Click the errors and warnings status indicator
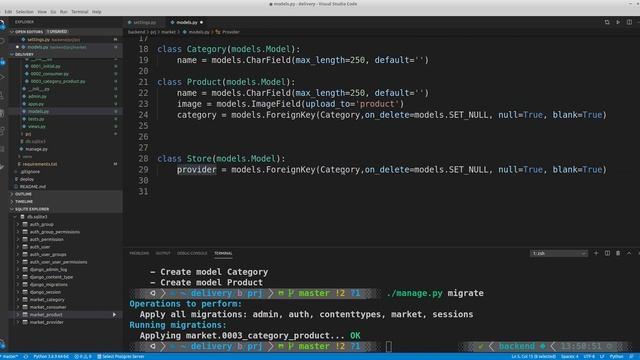The height and width of the screenshot is (360, 640). (x=83, y=357)
